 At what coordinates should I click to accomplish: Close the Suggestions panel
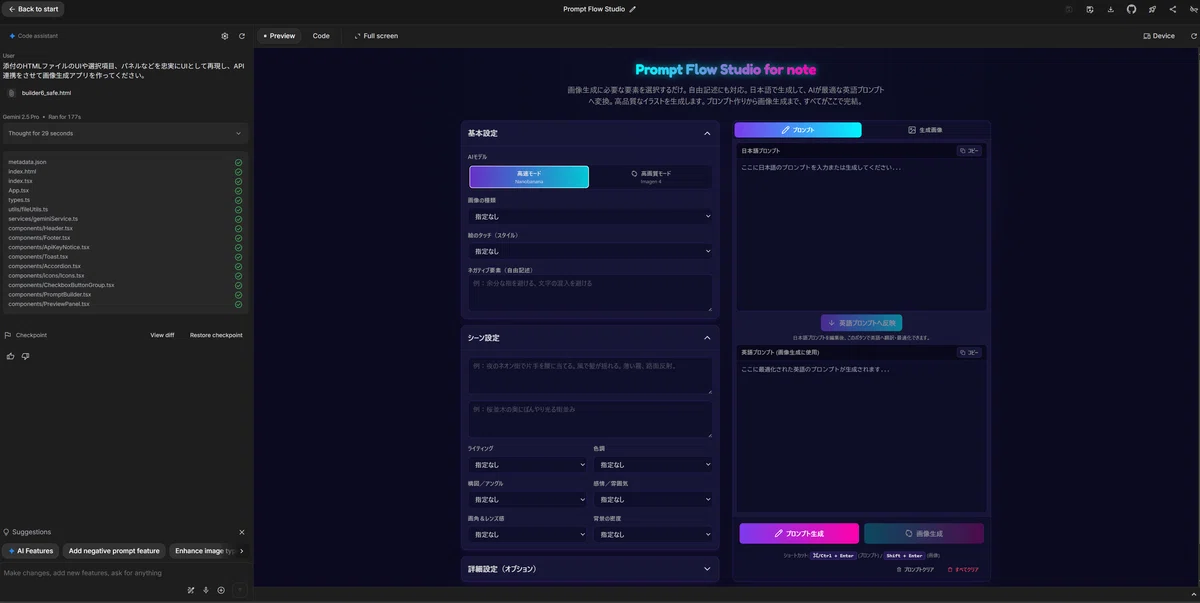tap(241, 532)
